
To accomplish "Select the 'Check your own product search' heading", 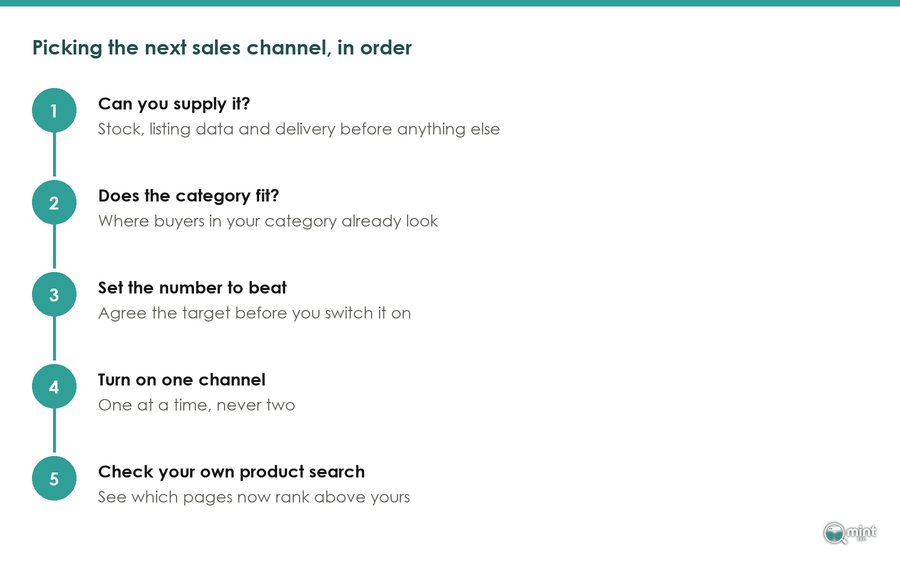I will coord(231,472).
